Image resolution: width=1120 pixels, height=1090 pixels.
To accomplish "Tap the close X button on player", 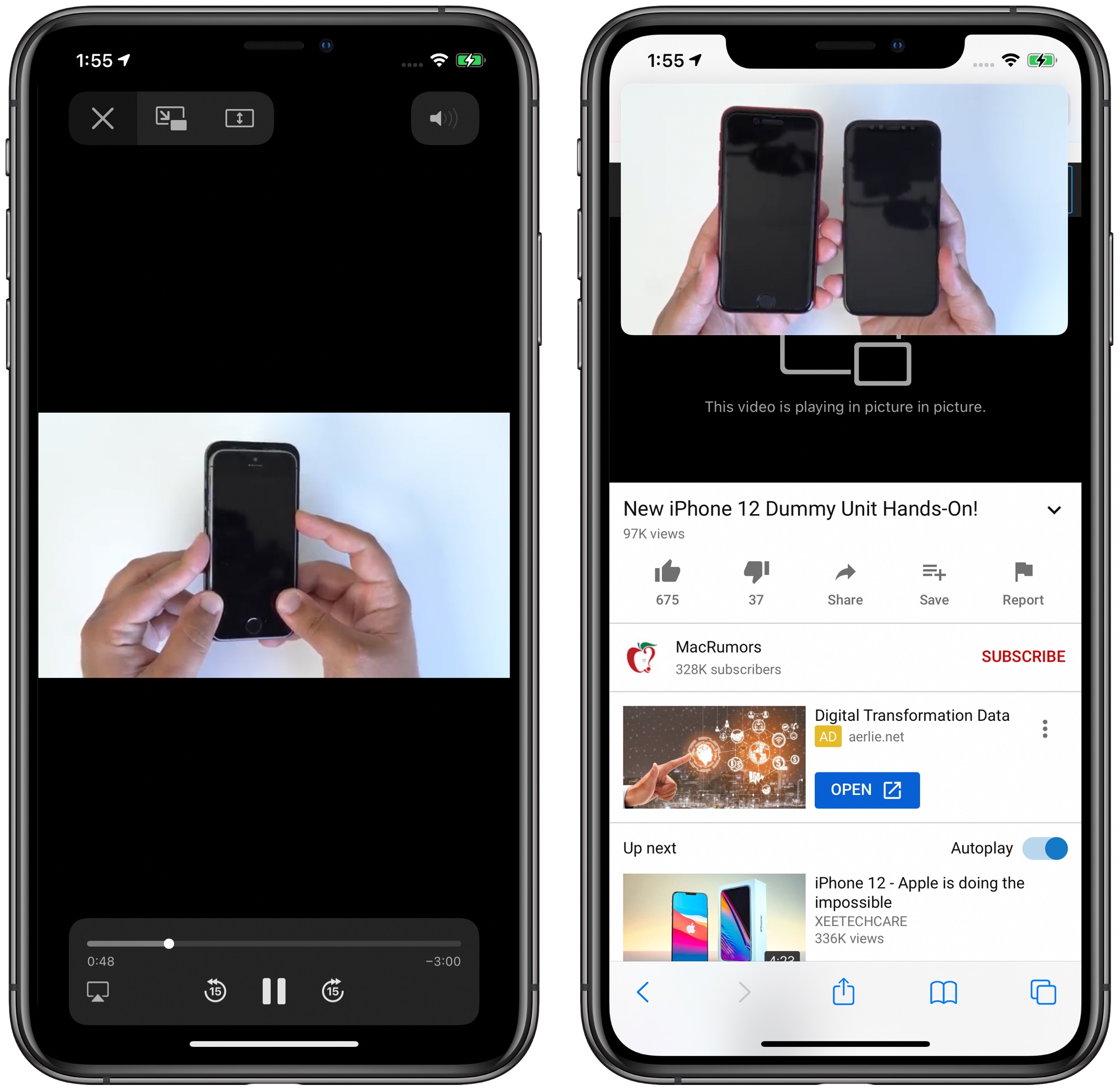I will (101, 118).
